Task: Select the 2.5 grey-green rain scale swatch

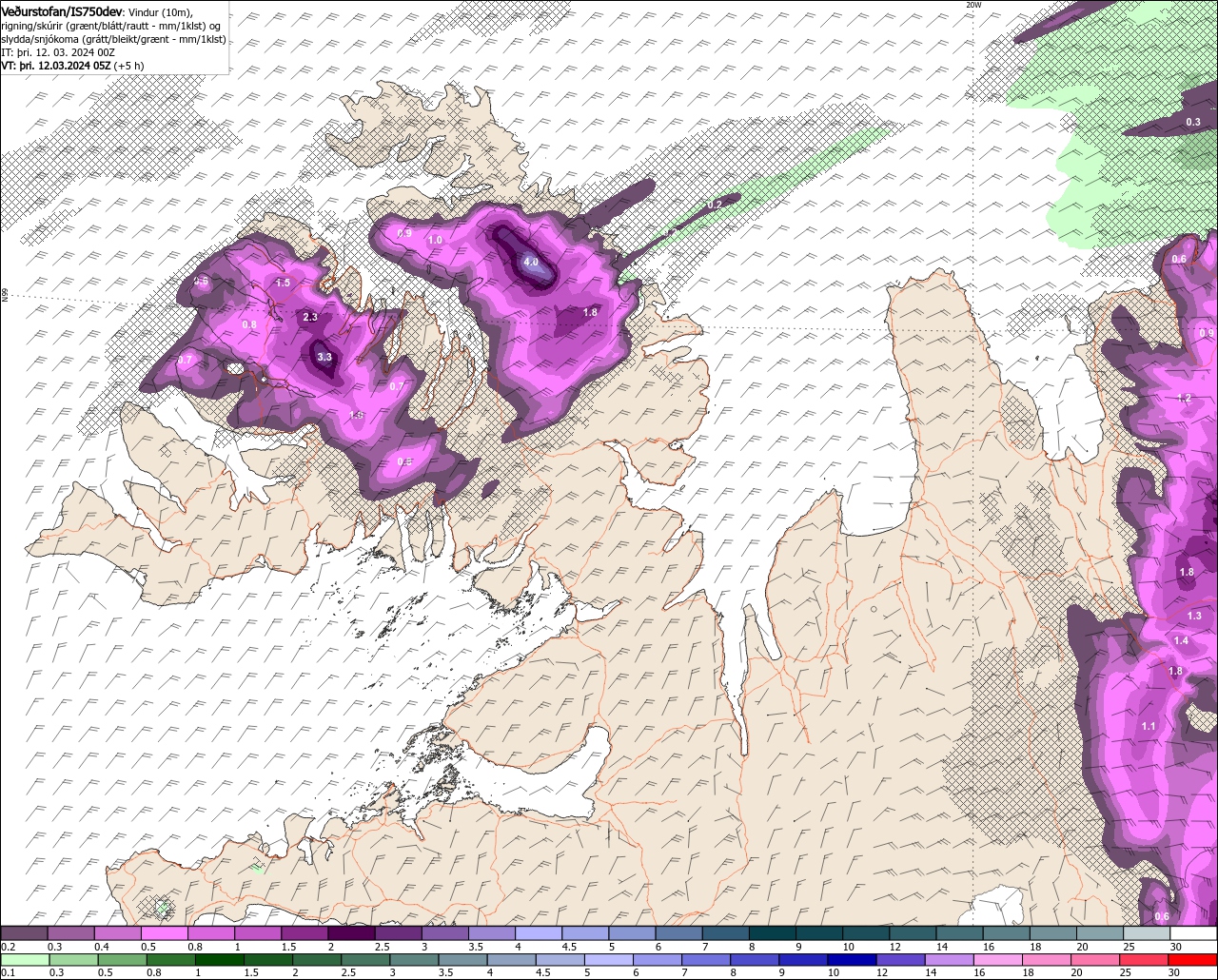Action: click(x=366, y=959)
